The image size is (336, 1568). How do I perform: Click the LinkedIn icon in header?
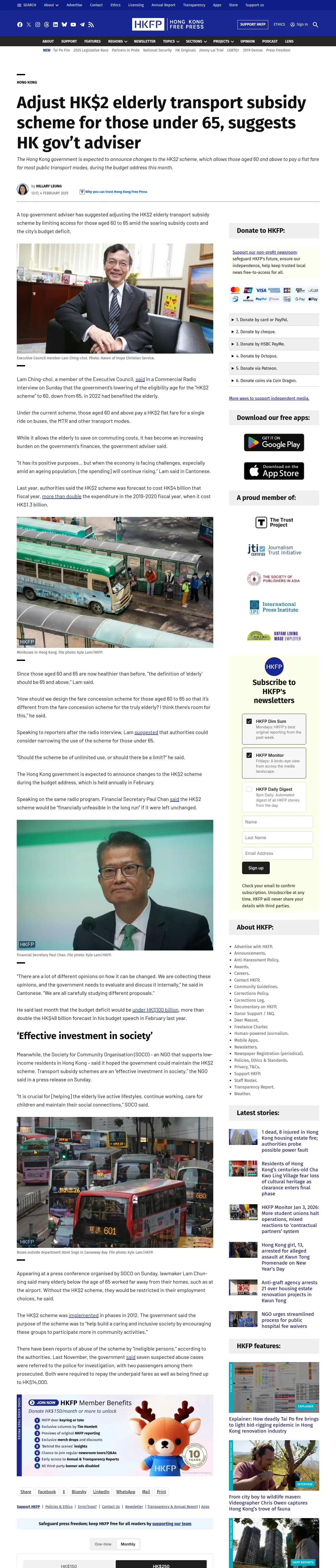coord(55,24)
